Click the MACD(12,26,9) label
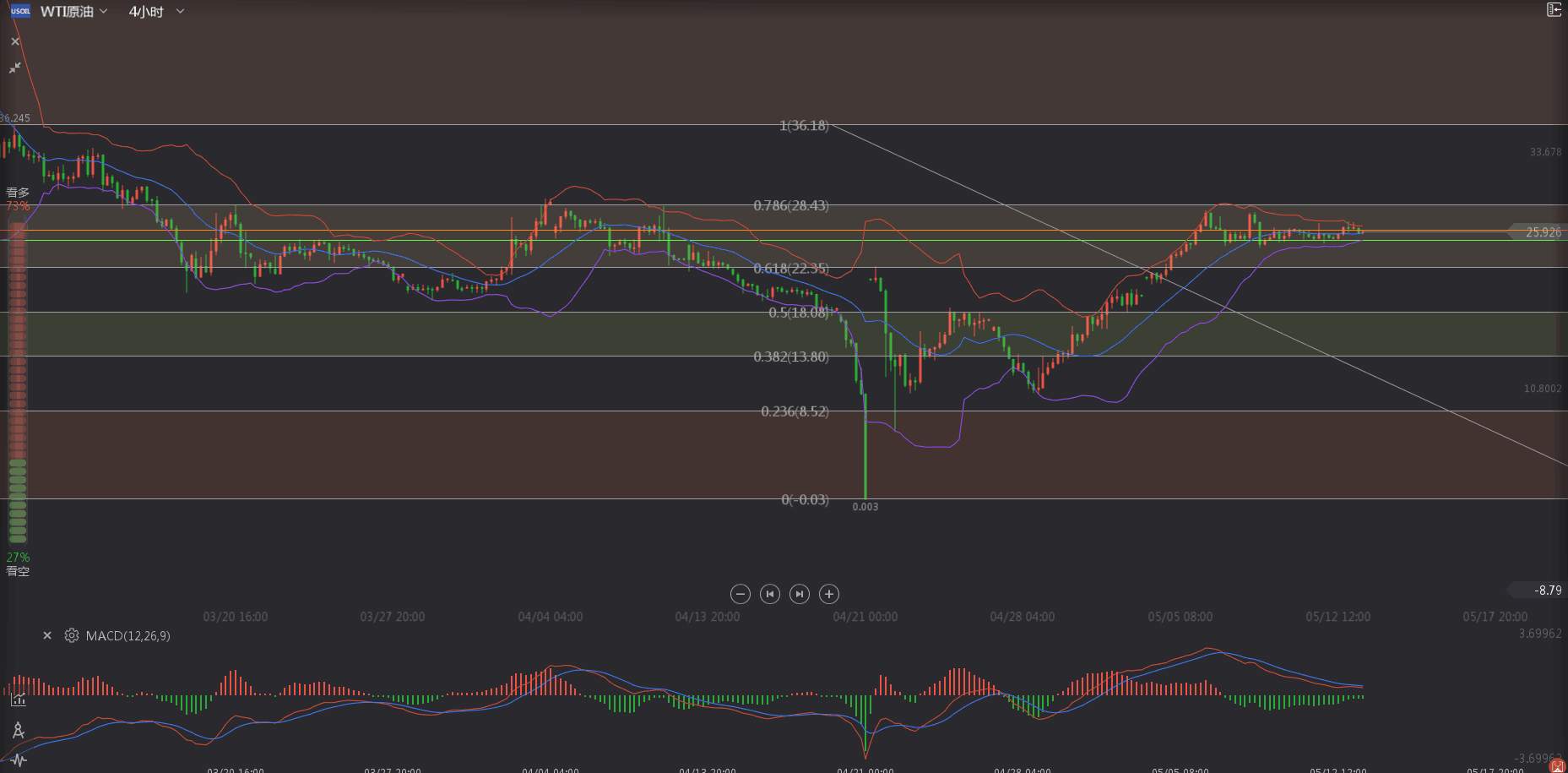This screenshot has height=773, width=1568. [128, 635]
